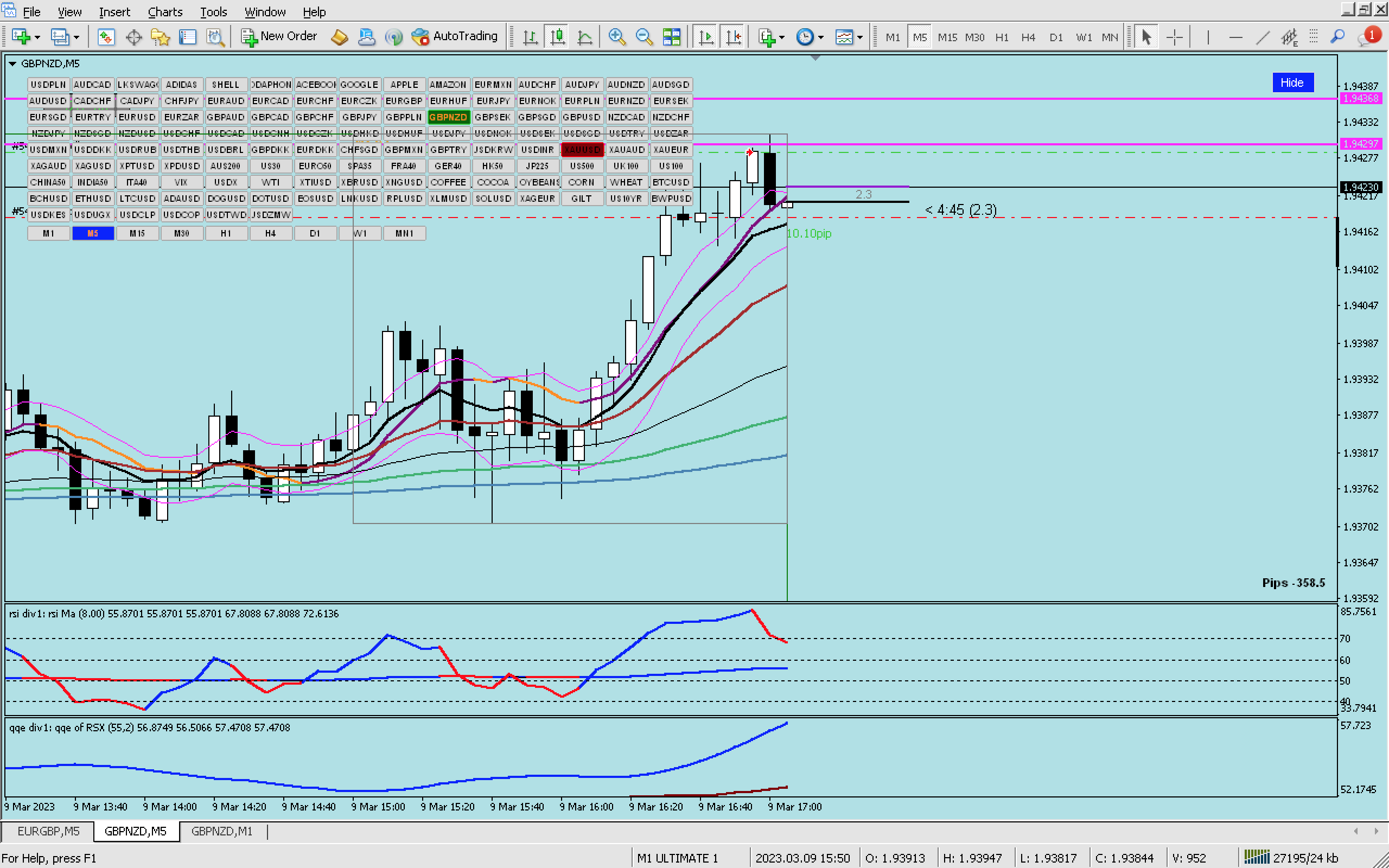Switch chart to candlesticks mode

tap(557, 37)
